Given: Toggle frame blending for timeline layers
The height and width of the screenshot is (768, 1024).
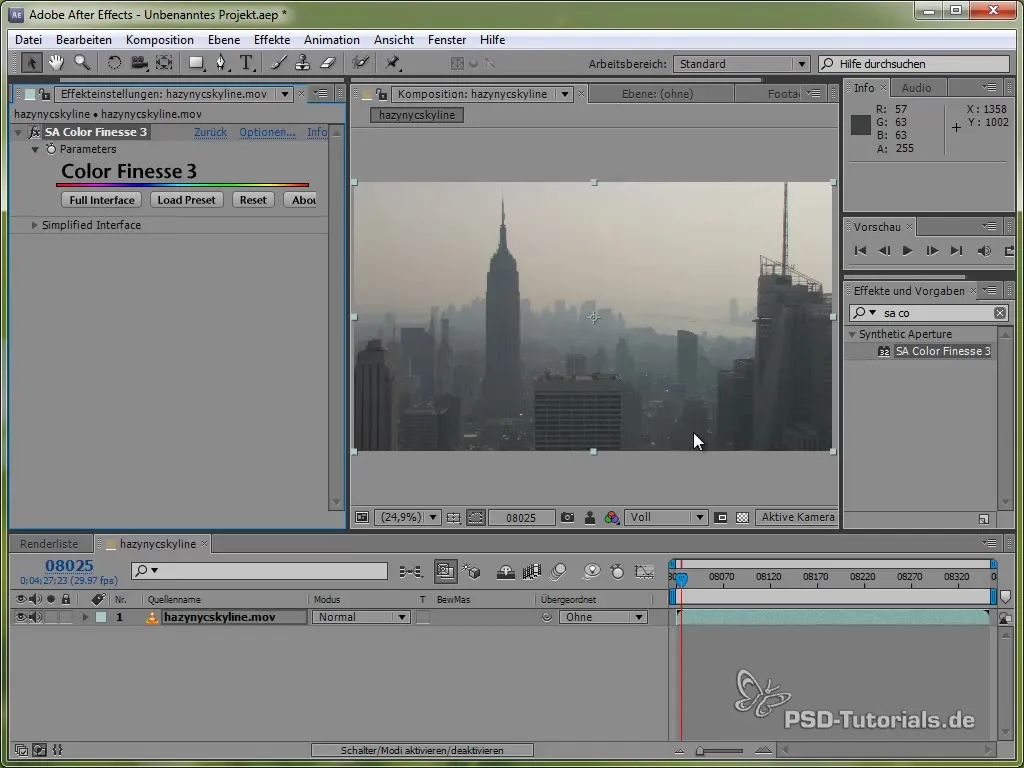Looking at the screenshot, I should [x=532, y=572].
